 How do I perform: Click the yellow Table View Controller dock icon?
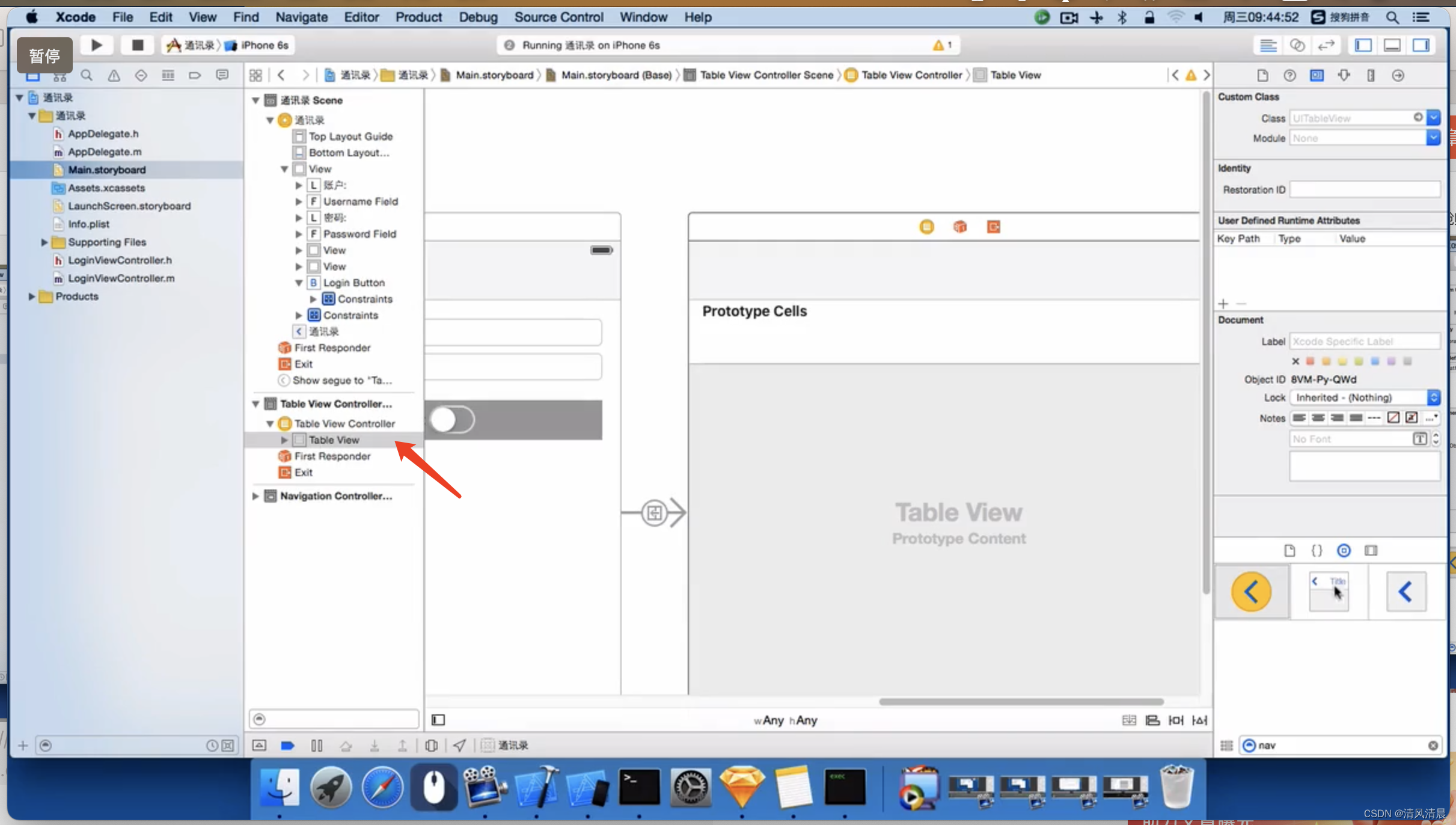click(926, 227)
